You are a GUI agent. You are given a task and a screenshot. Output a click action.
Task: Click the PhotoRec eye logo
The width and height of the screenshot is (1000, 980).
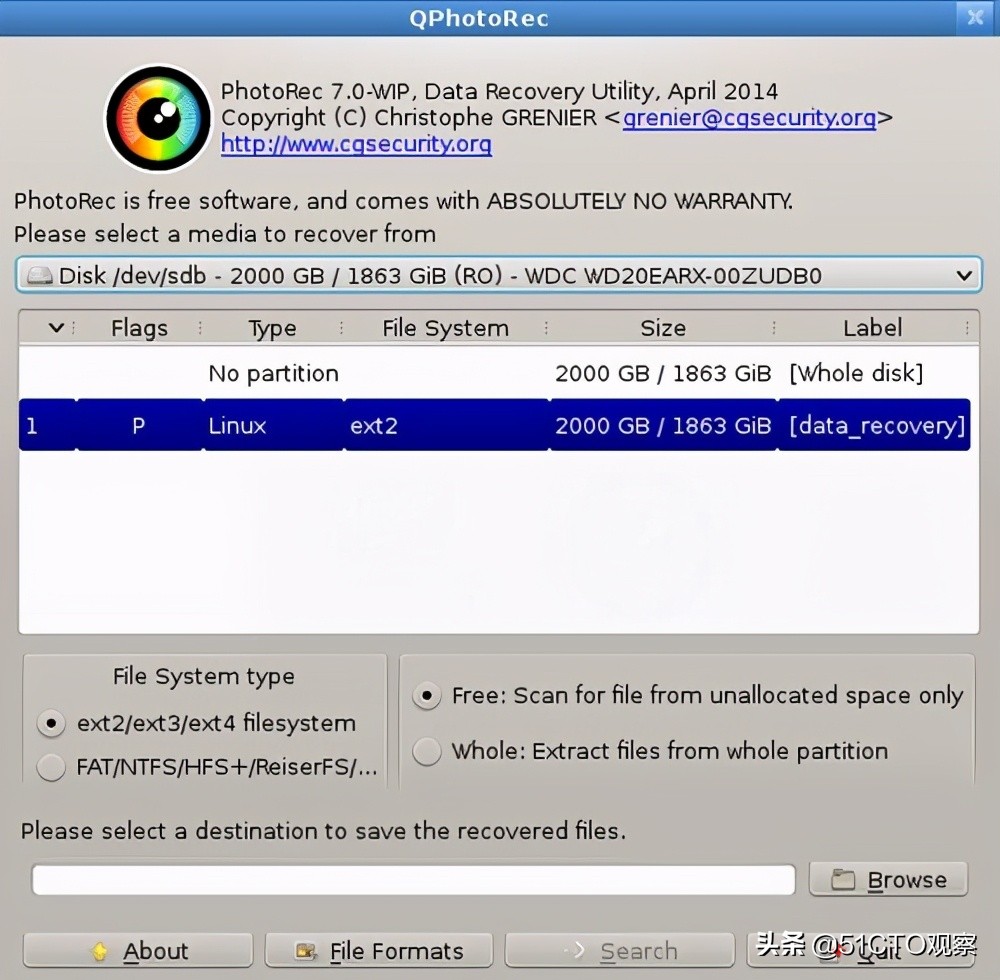[x=158, y=119]
